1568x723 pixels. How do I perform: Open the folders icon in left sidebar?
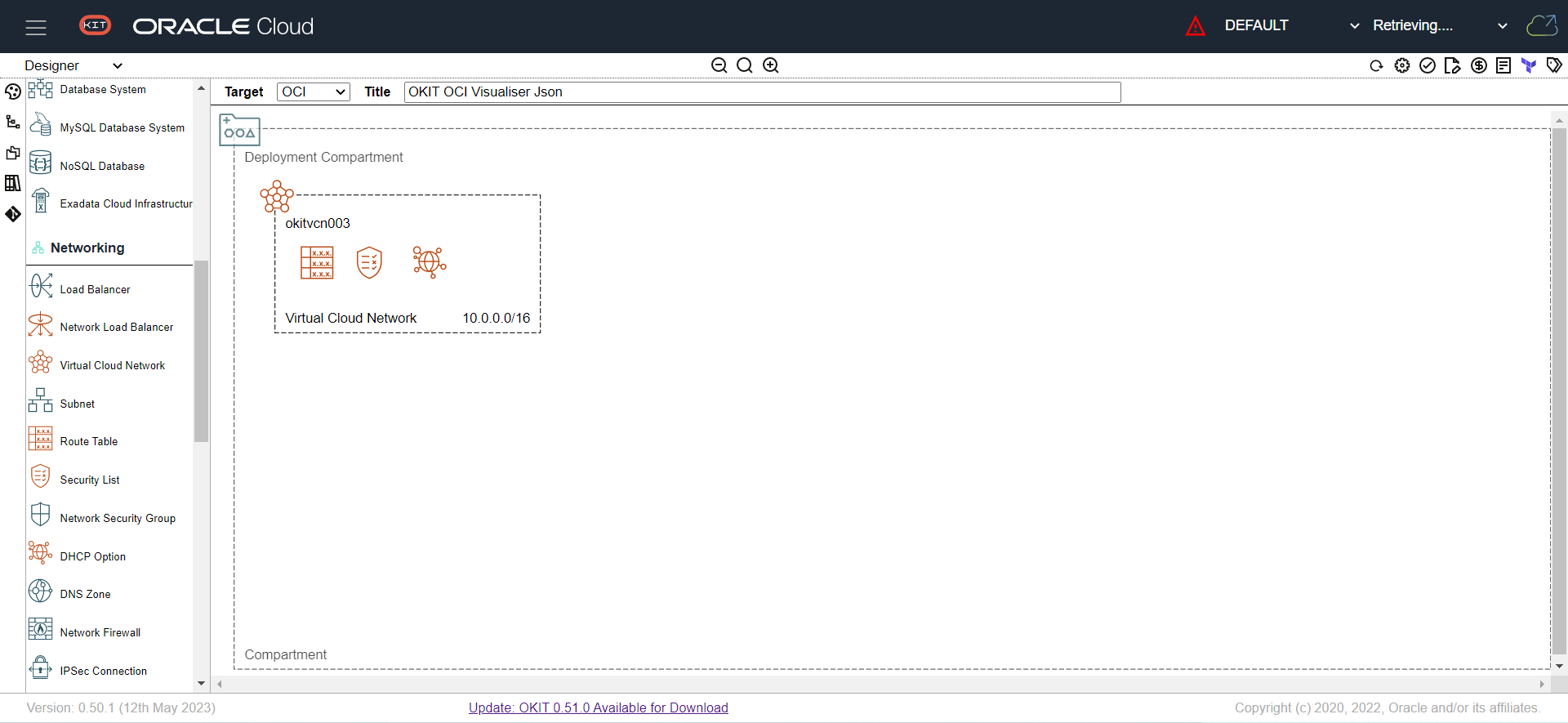coord(13,153)
